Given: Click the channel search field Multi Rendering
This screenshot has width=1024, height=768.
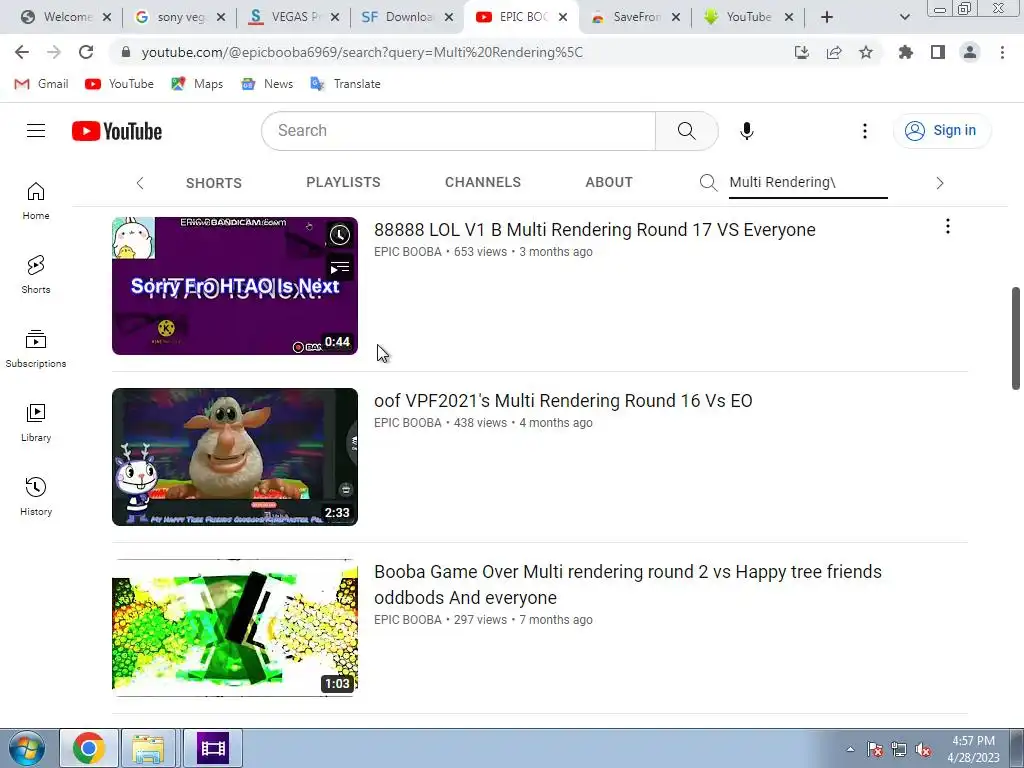Looking at the screenshot, I should point(808,182).
